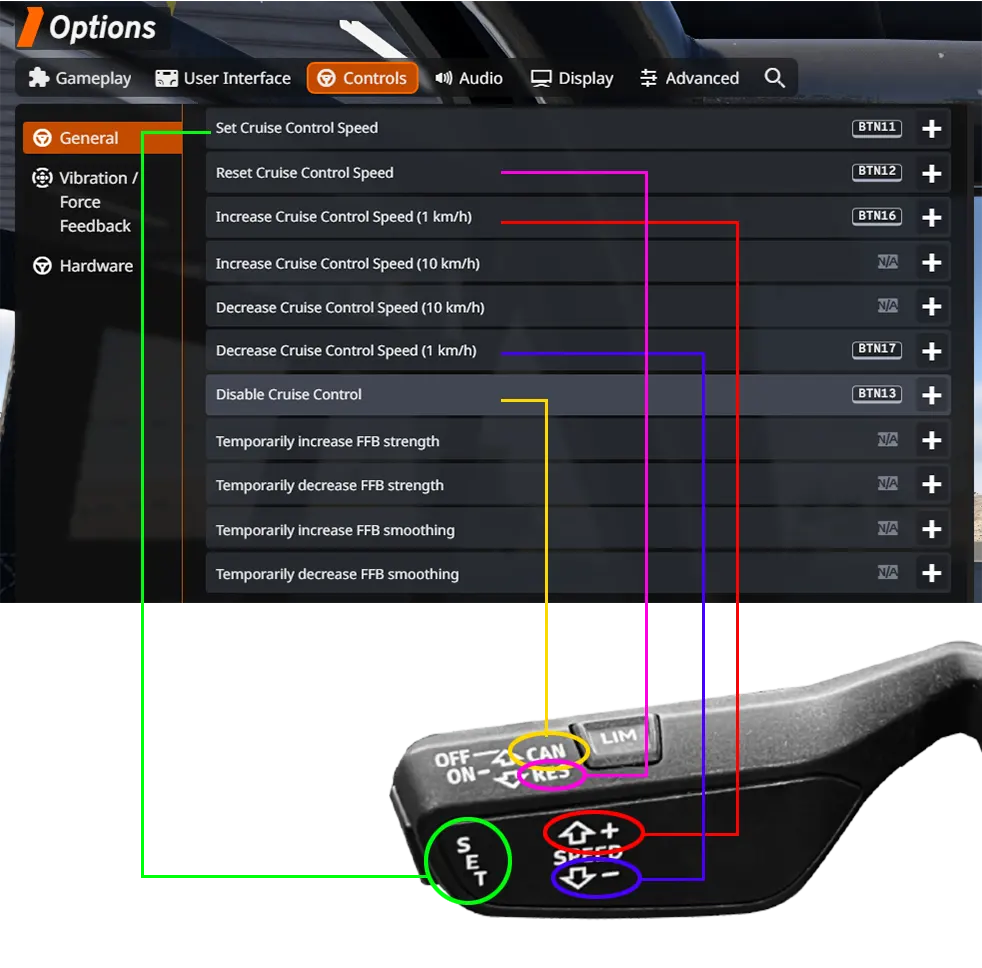Screen dimensions: 982x968
Task: Add binding for Increase Cruise Control Speed (1 km/h)
Action: (x=931, y=217)
